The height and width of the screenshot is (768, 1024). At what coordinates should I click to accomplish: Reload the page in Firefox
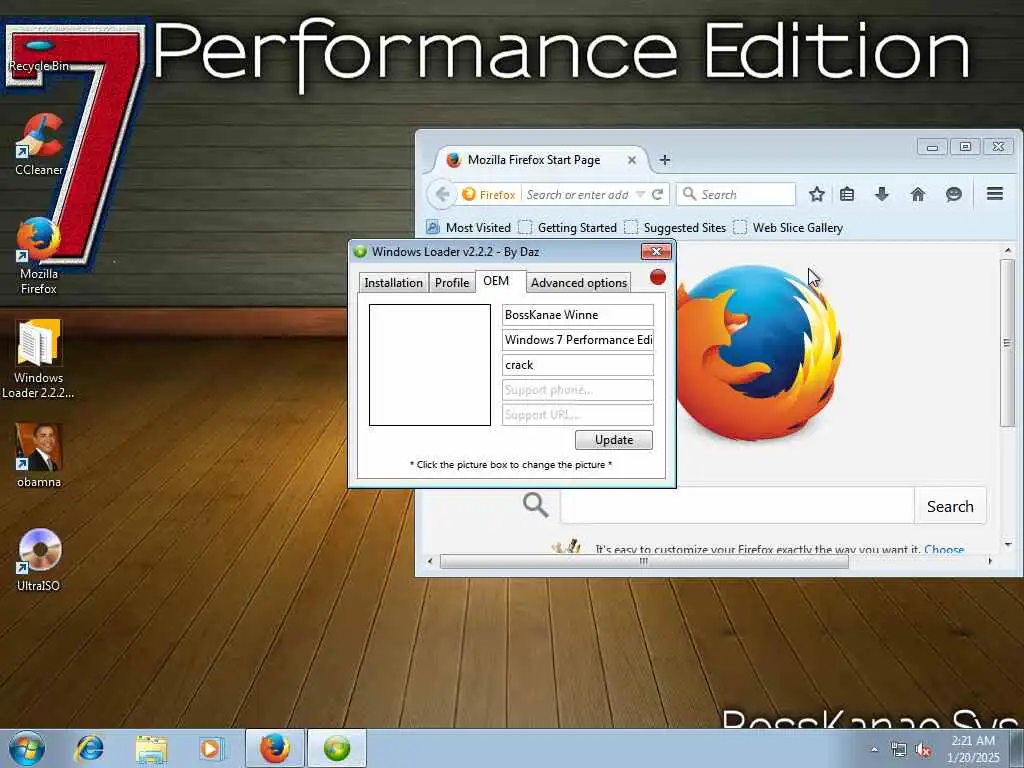(658, 194)
